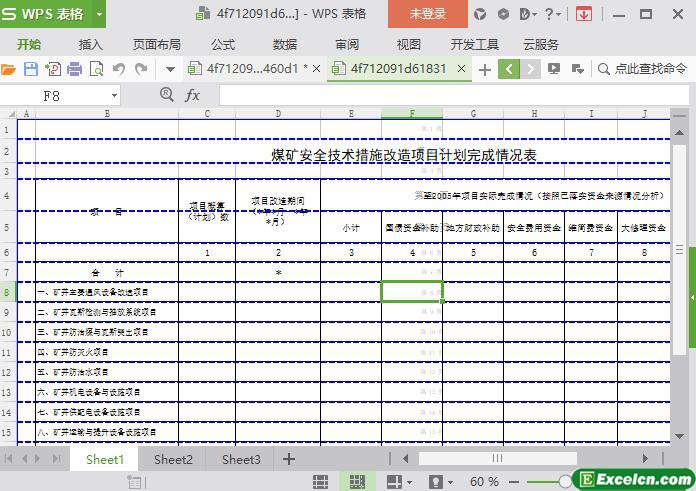Go to next document tab arrow
Image resolution: width=696 pixels, height=491 pixels.
click(530, 69)
